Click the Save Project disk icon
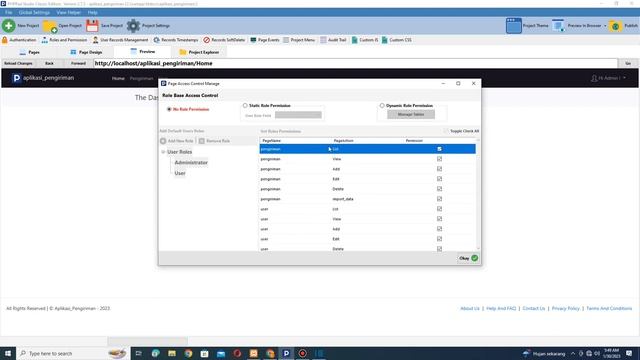The image size is (640, 360). [92, 26]
